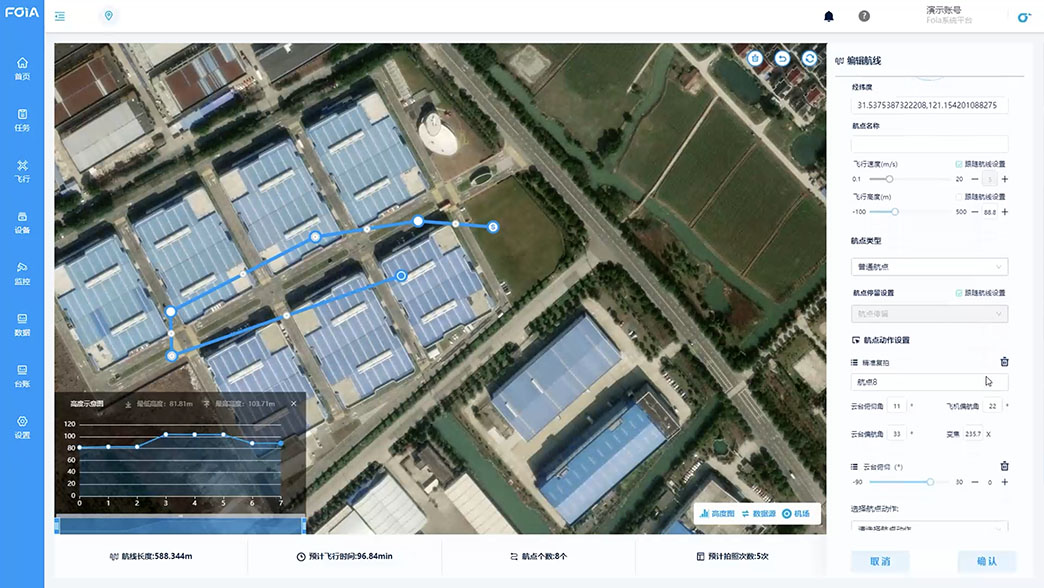This screenshot has width=1044, height=588.
Task: Click the 确认 confirm button
Action: click(x=986, y=561)
